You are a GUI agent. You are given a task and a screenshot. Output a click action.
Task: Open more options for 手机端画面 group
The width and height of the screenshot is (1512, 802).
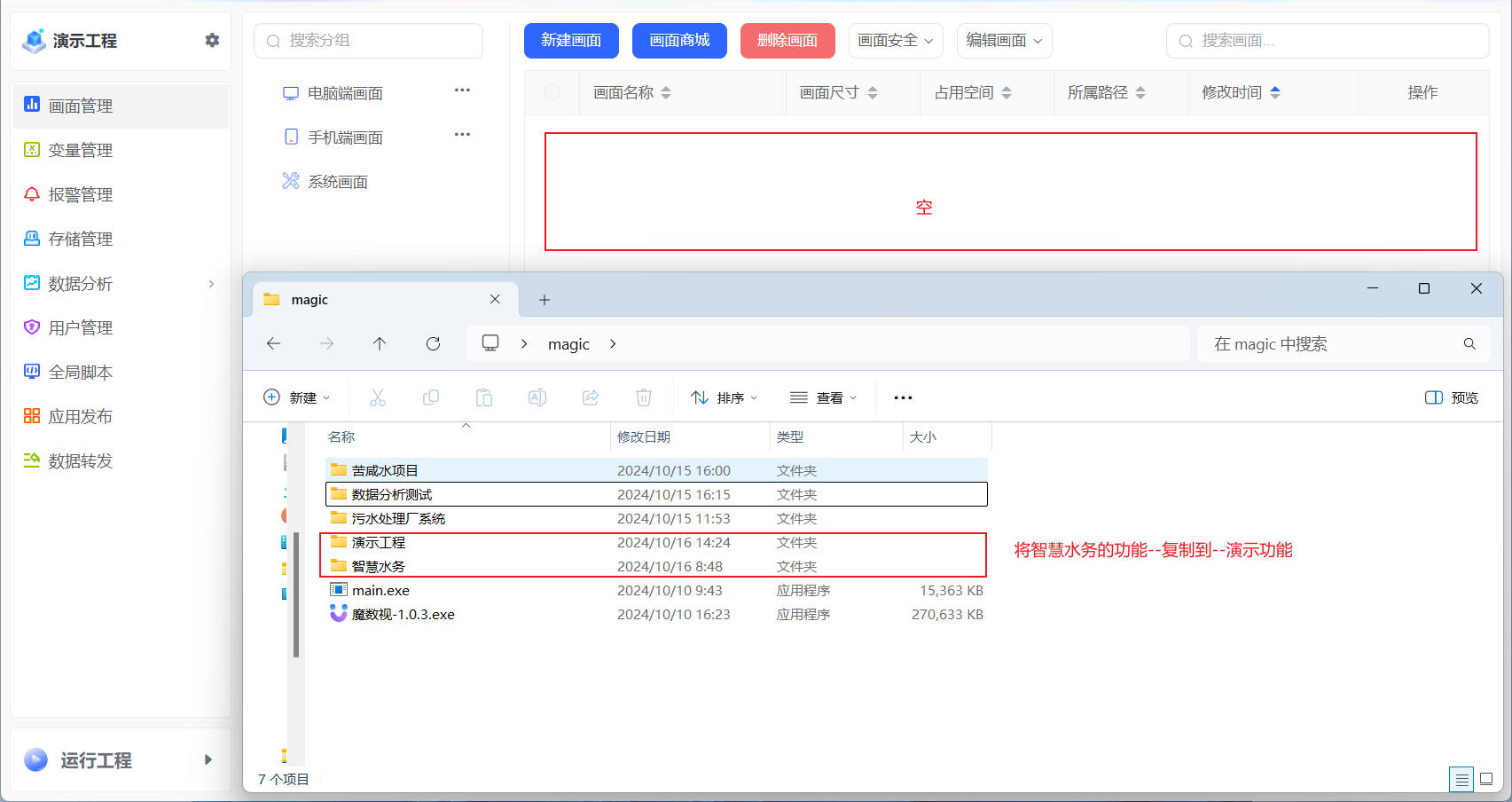click(462, 135)
